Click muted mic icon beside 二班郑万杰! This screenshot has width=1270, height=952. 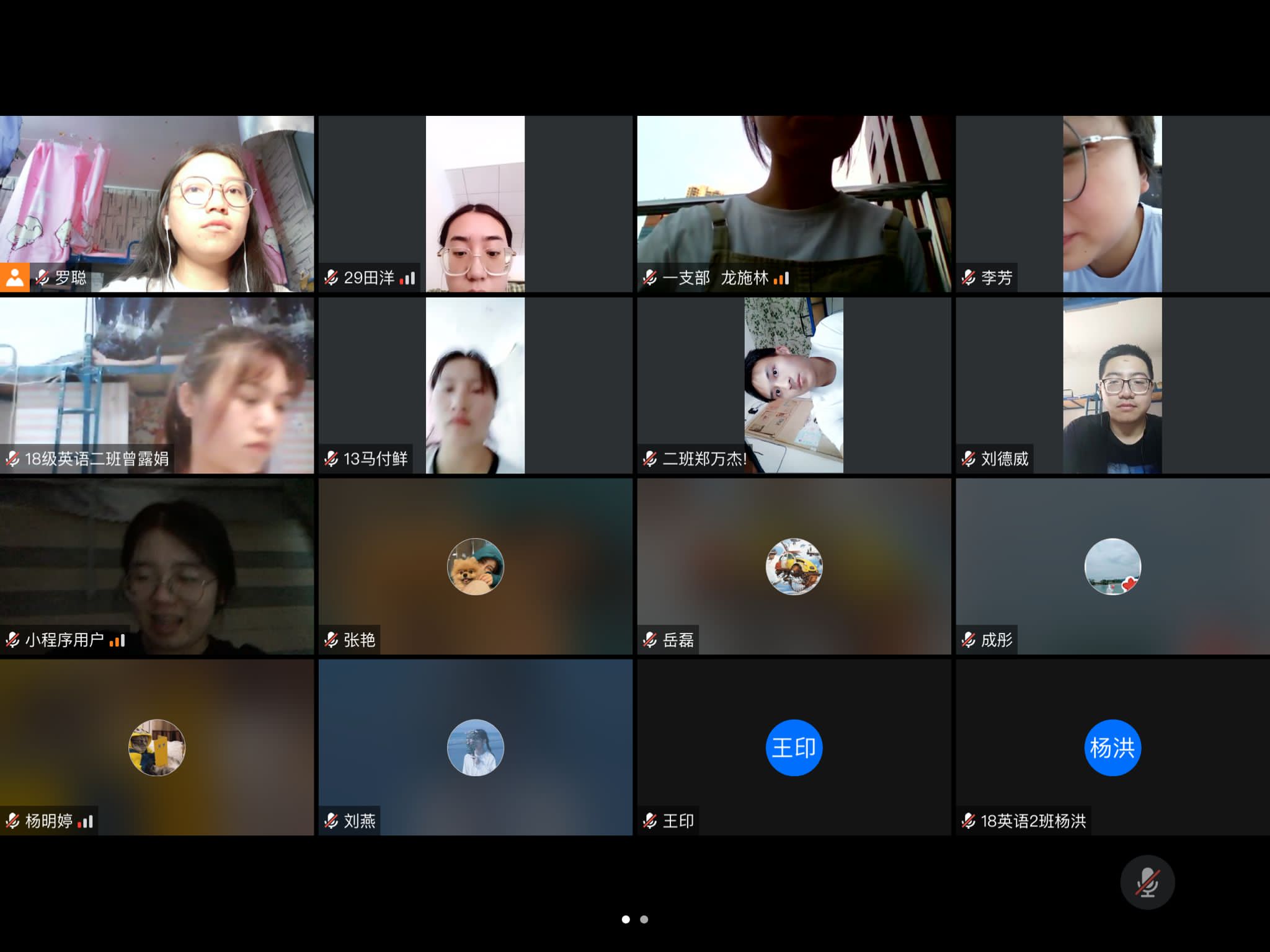click(x=650, y=459)
